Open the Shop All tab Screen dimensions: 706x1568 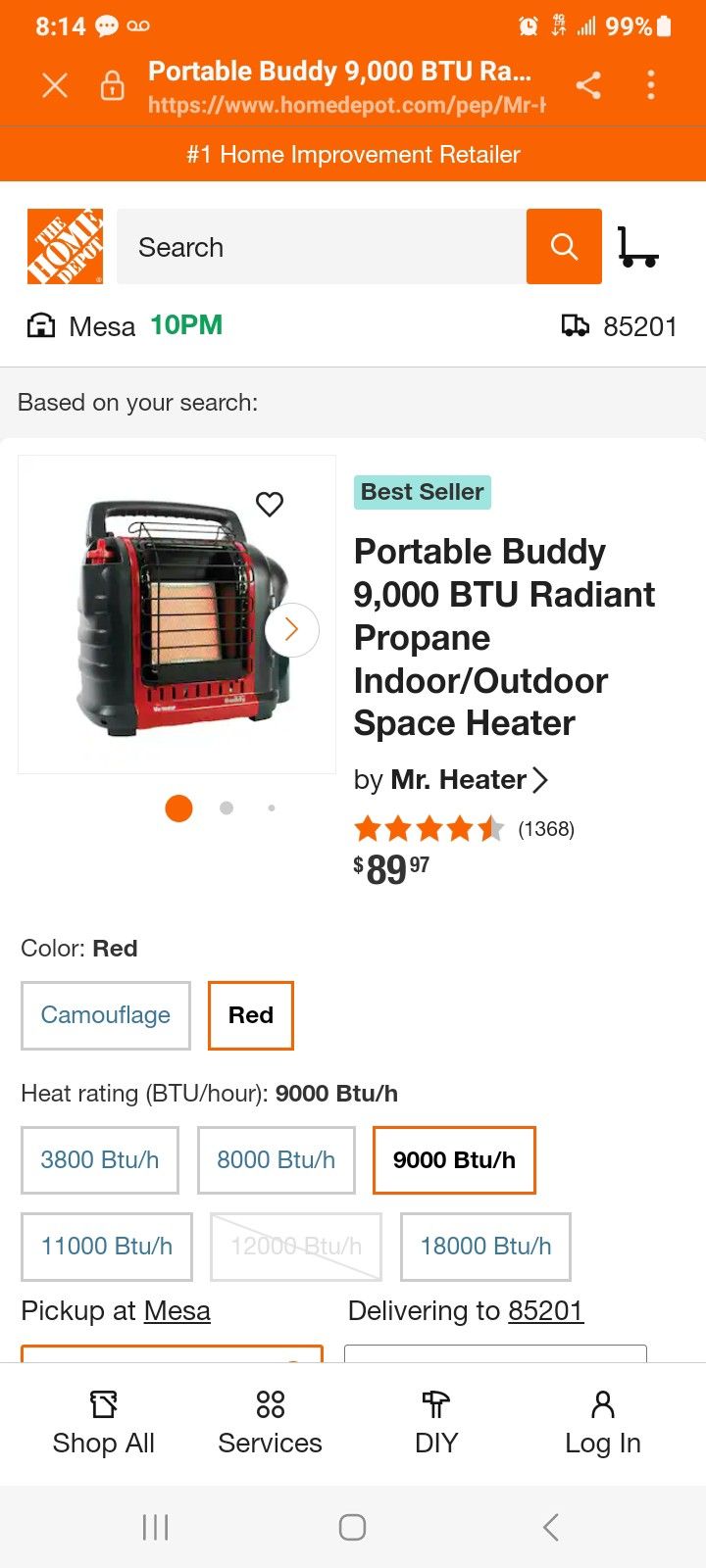(104, 1422)
